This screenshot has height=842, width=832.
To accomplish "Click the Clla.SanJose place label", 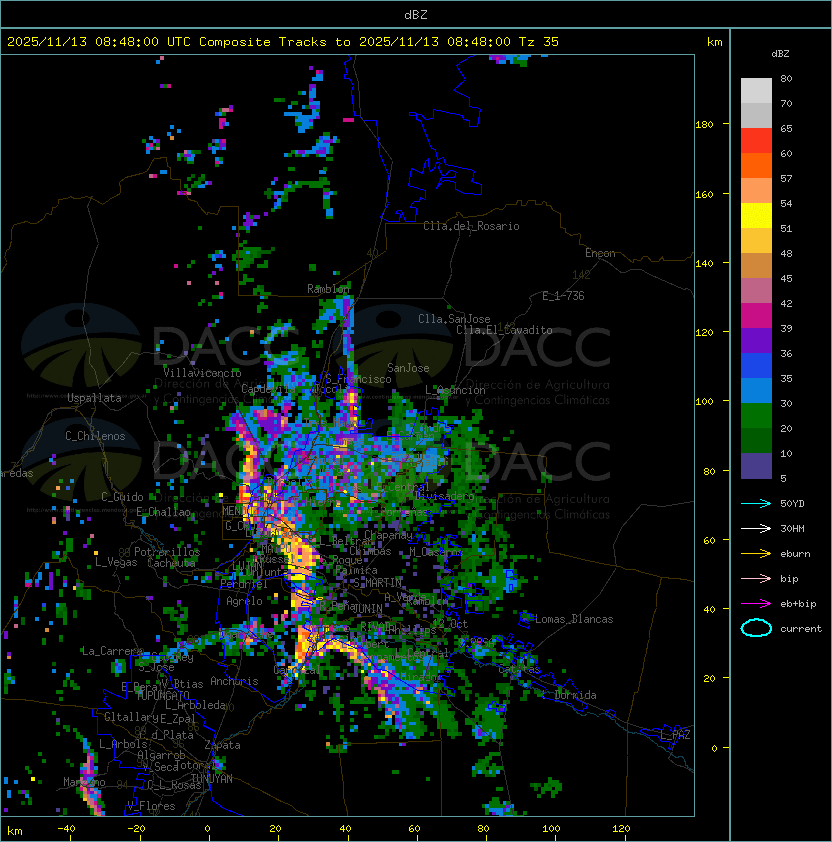I will [x=454, y=319].
